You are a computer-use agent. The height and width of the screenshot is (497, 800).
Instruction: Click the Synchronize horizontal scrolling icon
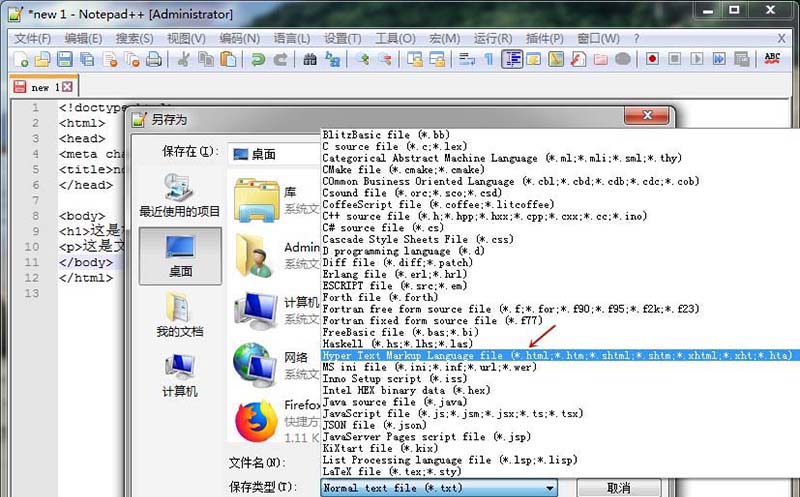pos(437,59)
